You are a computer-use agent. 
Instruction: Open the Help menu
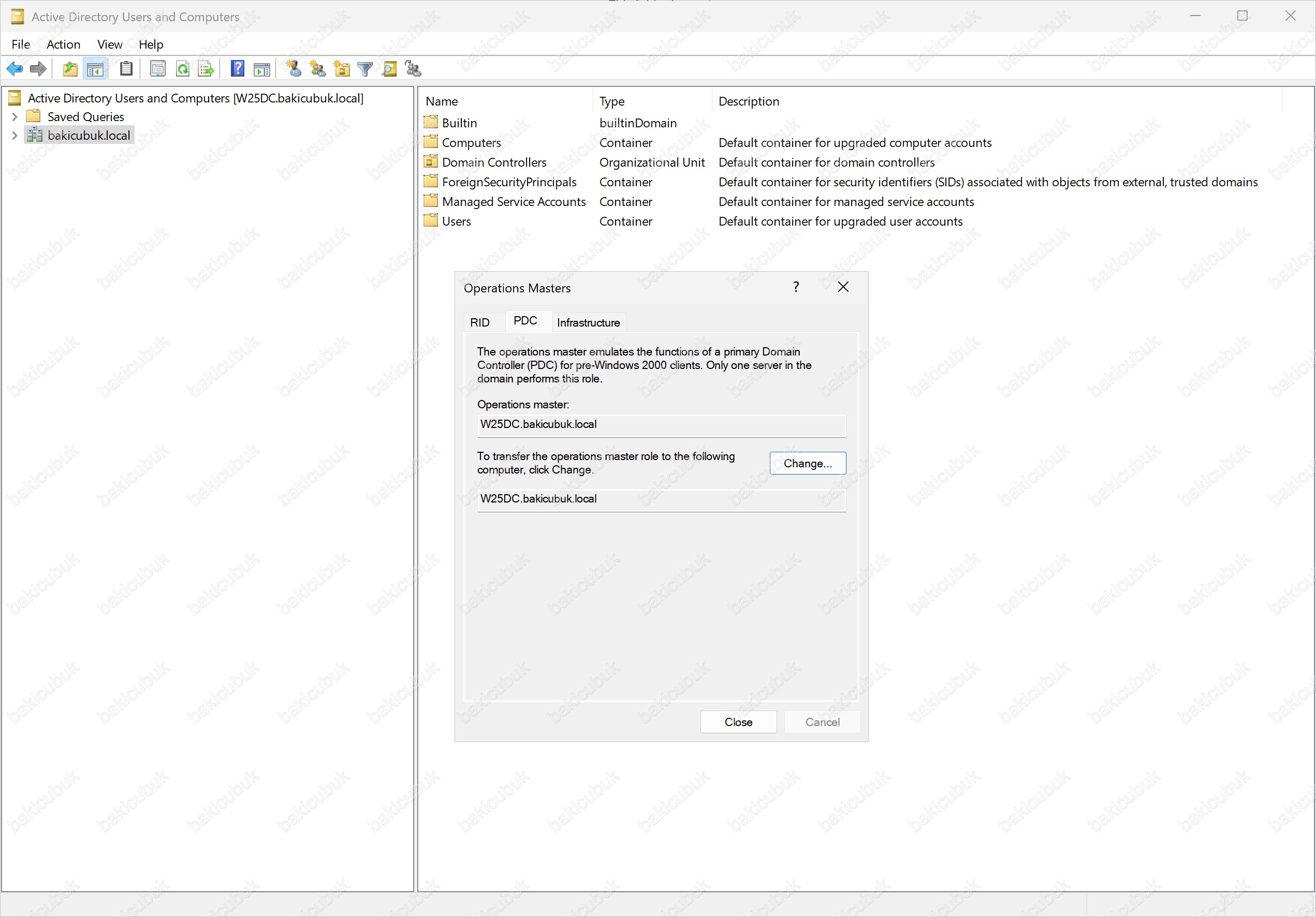(151, 44)
